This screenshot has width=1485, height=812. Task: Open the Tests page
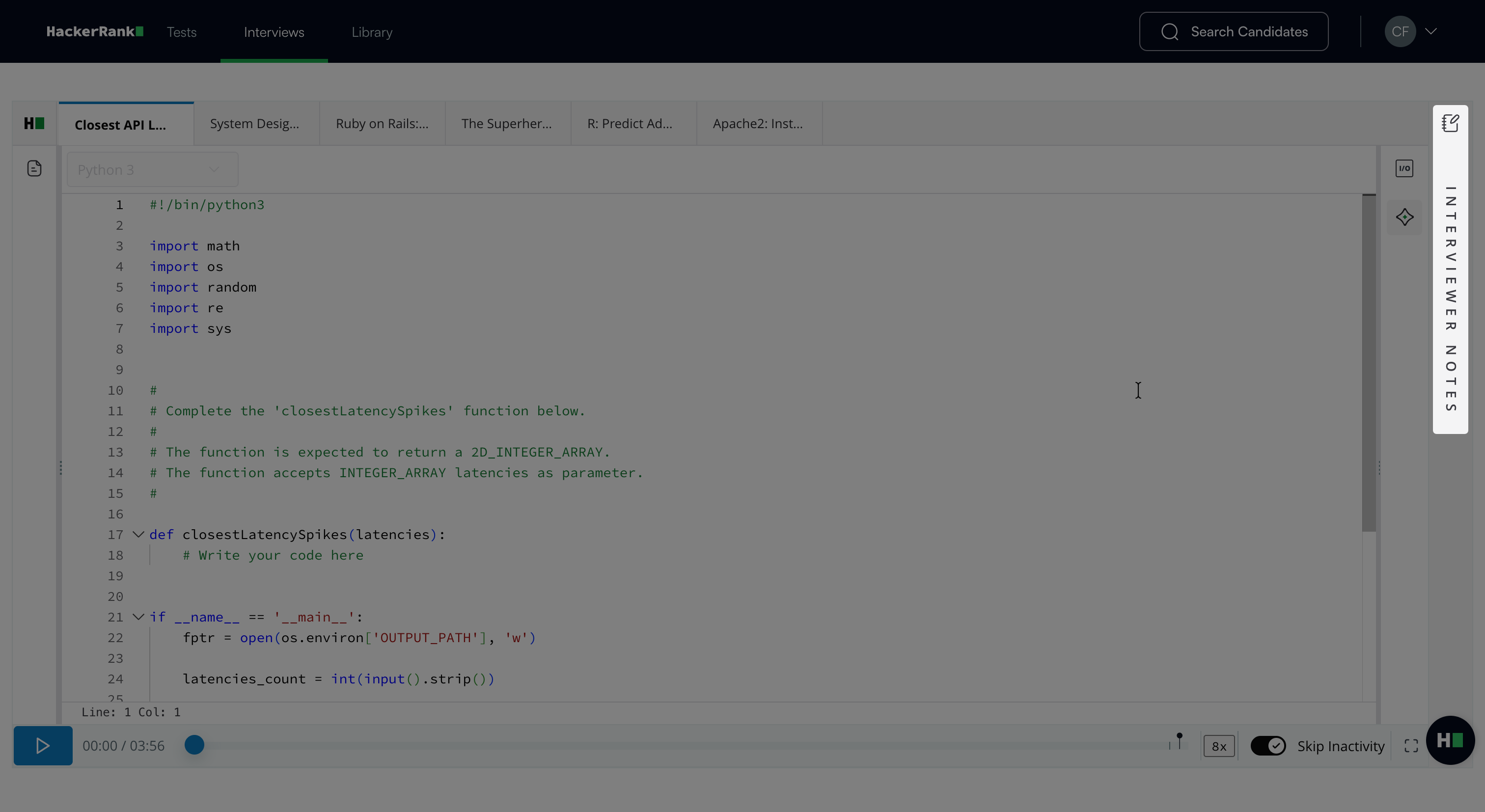[x=182, y=32]
